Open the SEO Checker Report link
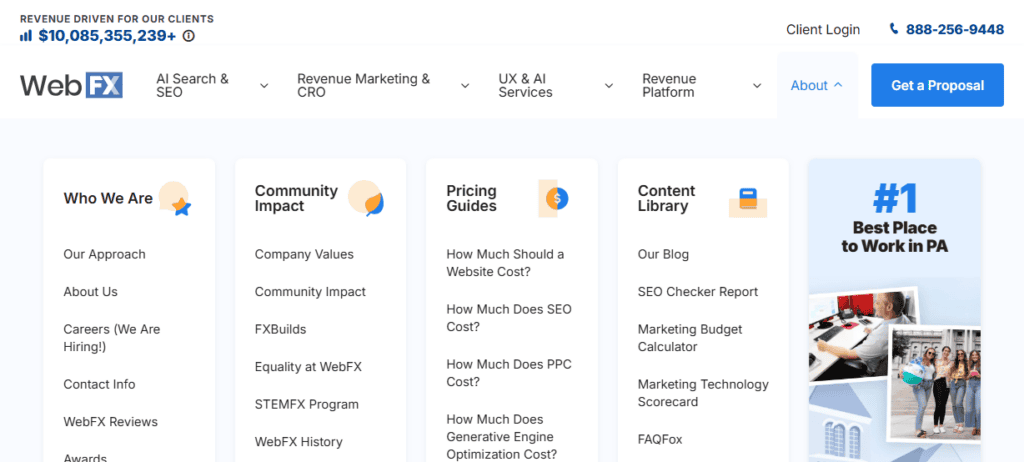This screenshot has height=462, width=1024. coord(698,291)
